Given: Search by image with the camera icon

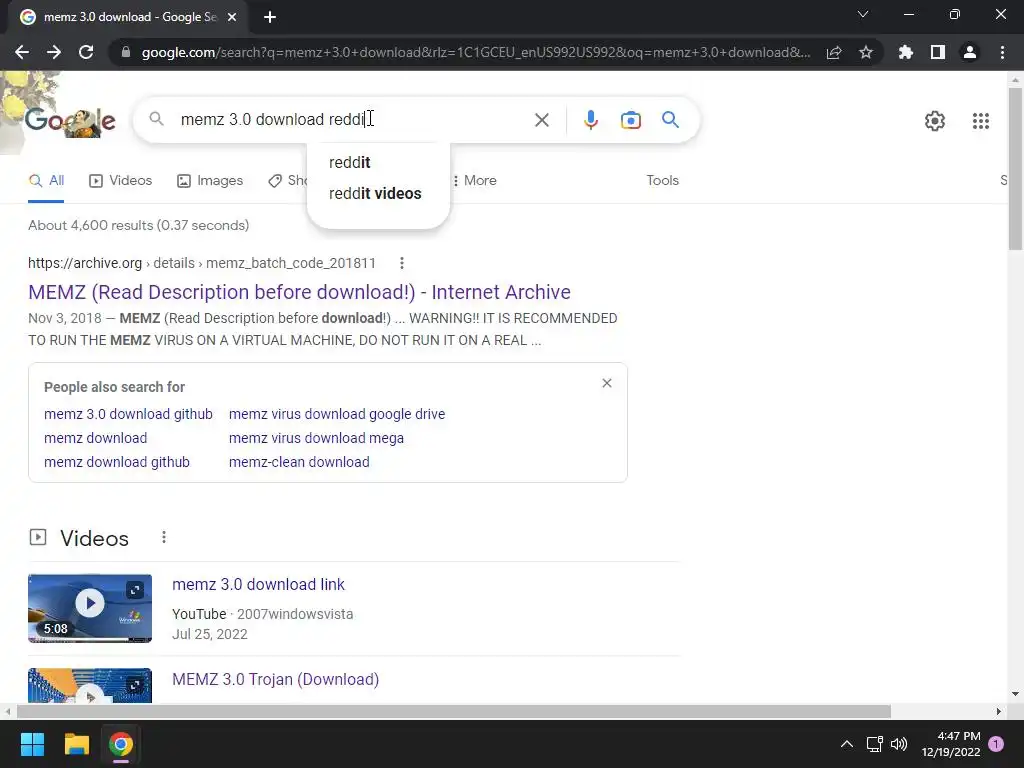Looking at the screenshot, I should coord(630,120).
